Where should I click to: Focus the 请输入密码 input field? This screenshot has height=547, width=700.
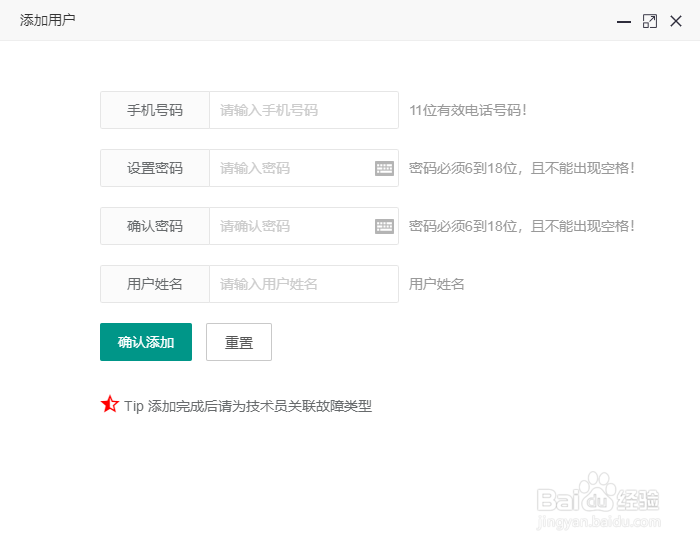(304, 168)
